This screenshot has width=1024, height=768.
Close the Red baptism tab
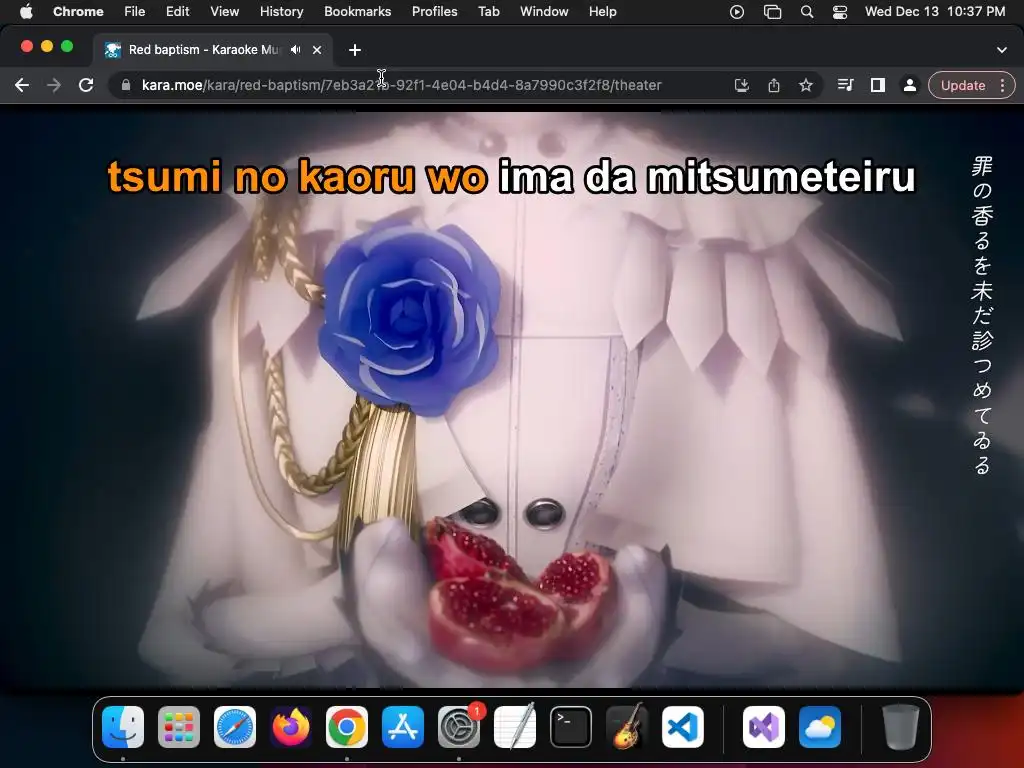pos(317,50)
